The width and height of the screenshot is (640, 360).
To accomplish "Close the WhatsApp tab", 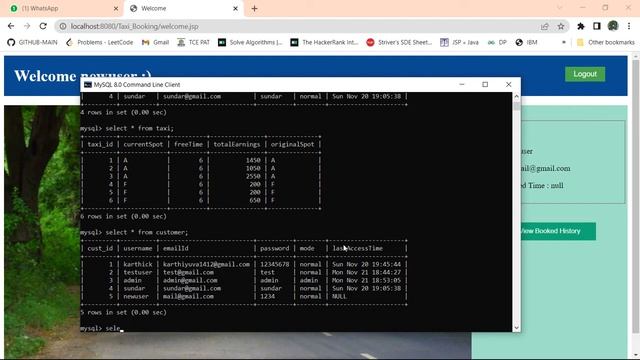I will point(116,8).
